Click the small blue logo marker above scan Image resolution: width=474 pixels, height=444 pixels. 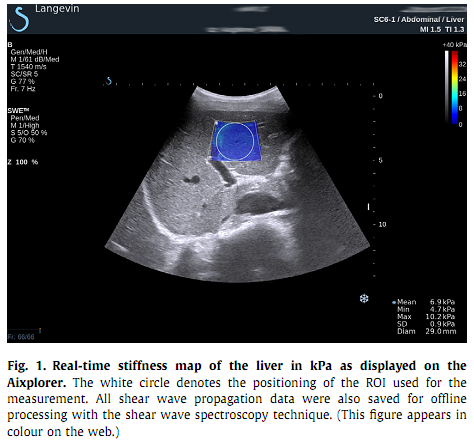point(108,81)
